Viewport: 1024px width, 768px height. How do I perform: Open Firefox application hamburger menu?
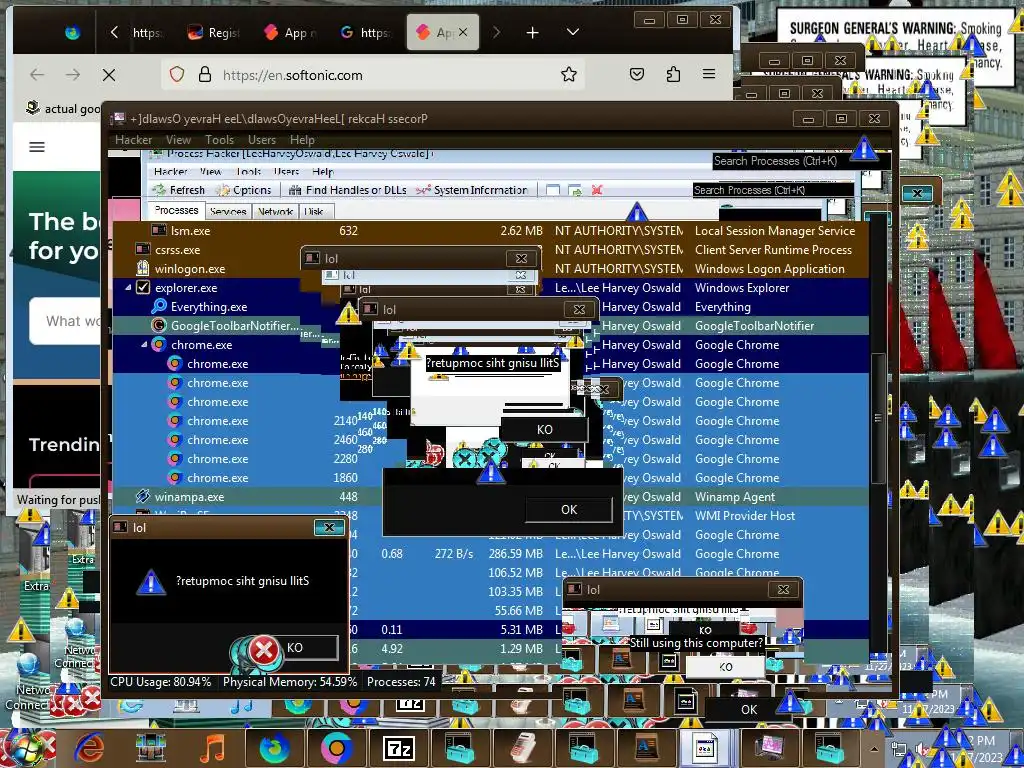tap(709, 74)
